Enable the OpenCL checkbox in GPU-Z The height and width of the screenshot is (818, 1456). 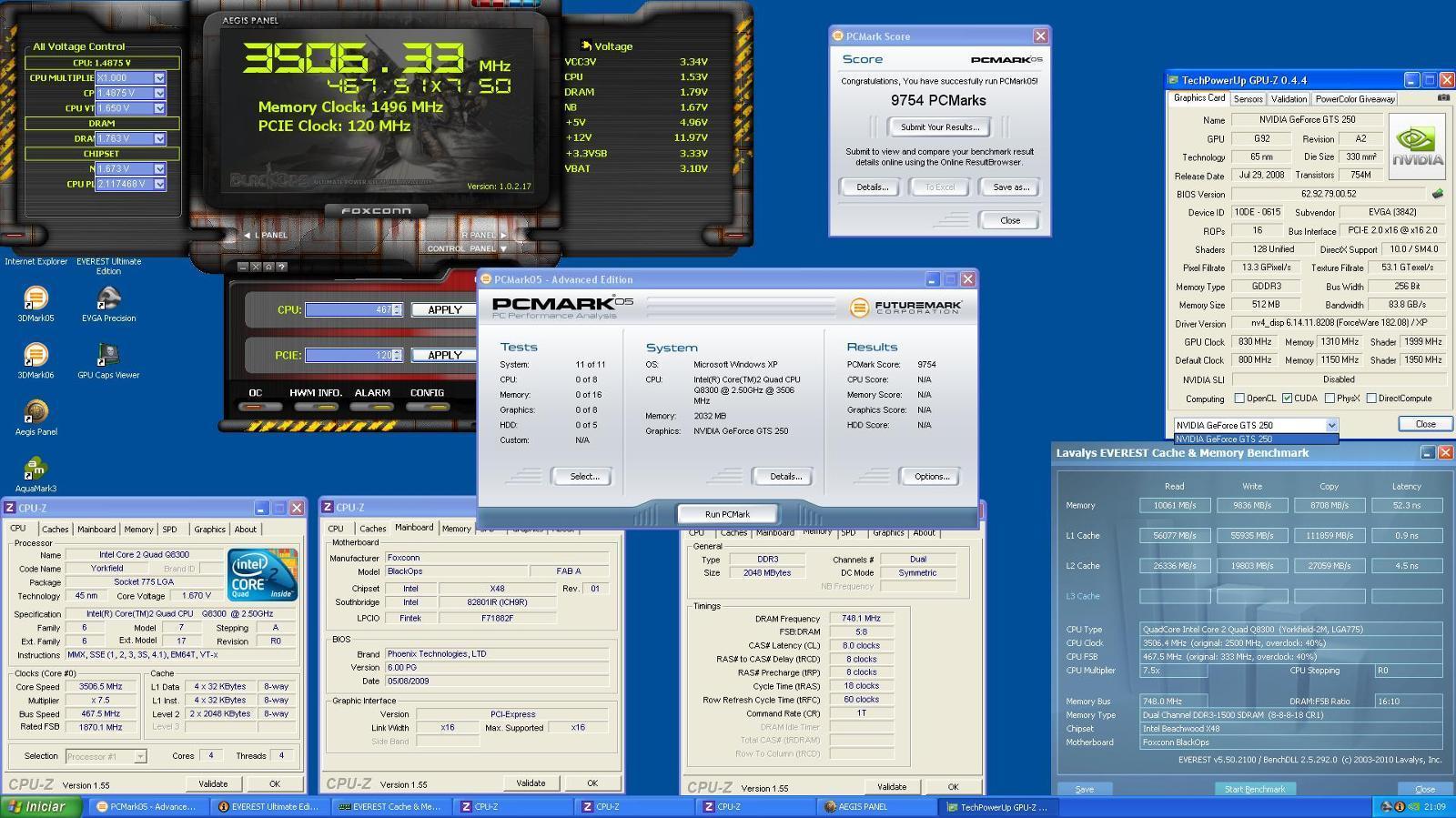[x=1239, y=399]
